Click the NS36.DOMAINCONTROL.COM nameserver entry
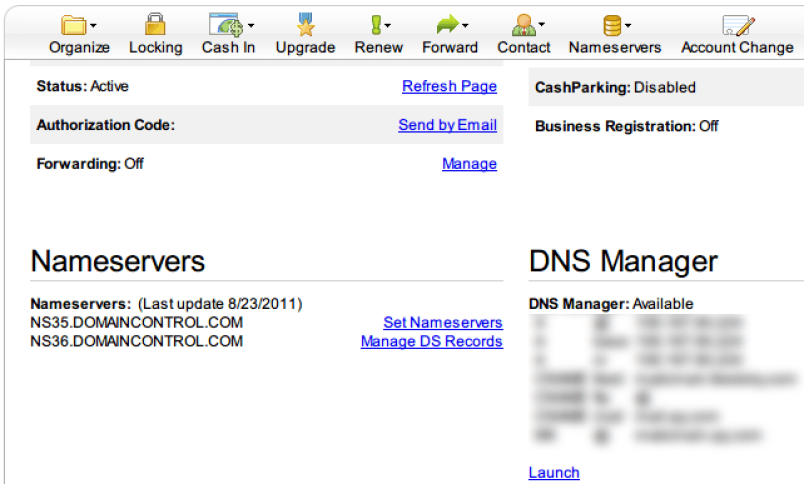 click(x=136, y=341)
